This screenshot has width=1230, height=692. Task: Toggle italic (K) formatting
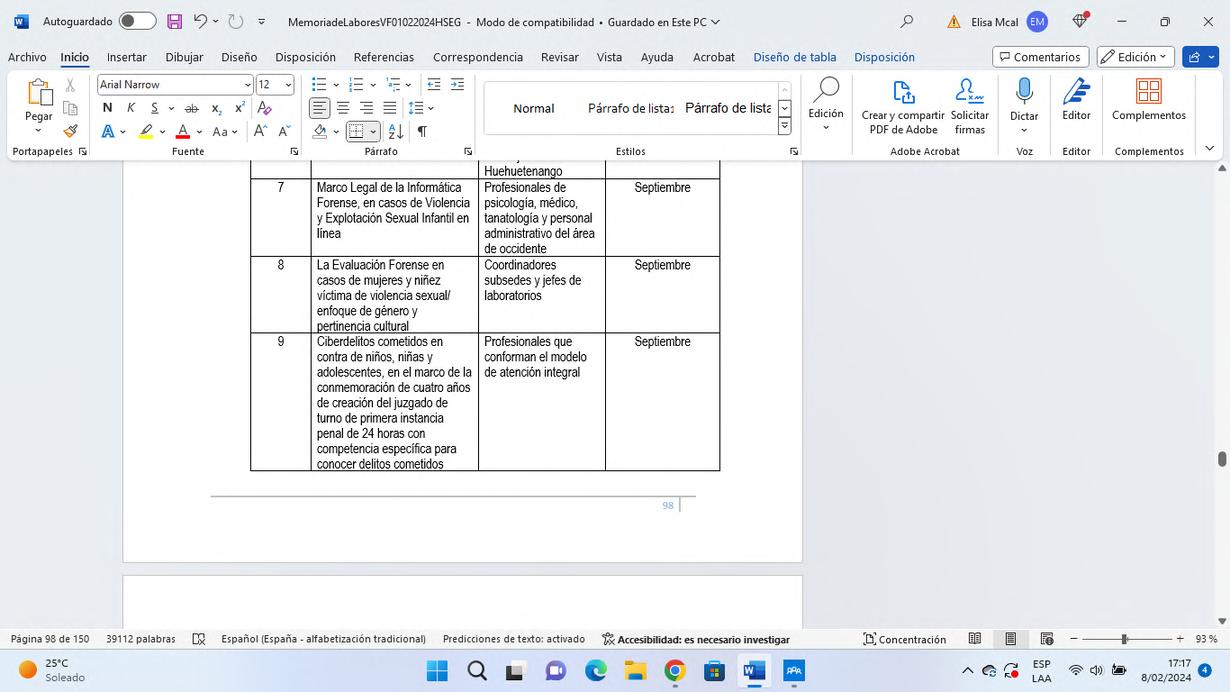pos(131,108)
